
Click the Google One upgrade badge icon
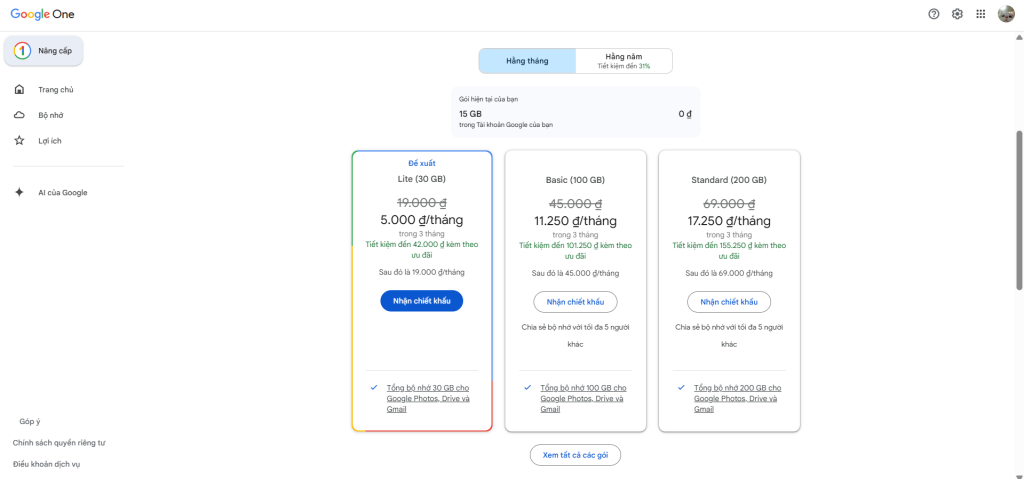tap(22, 51)
